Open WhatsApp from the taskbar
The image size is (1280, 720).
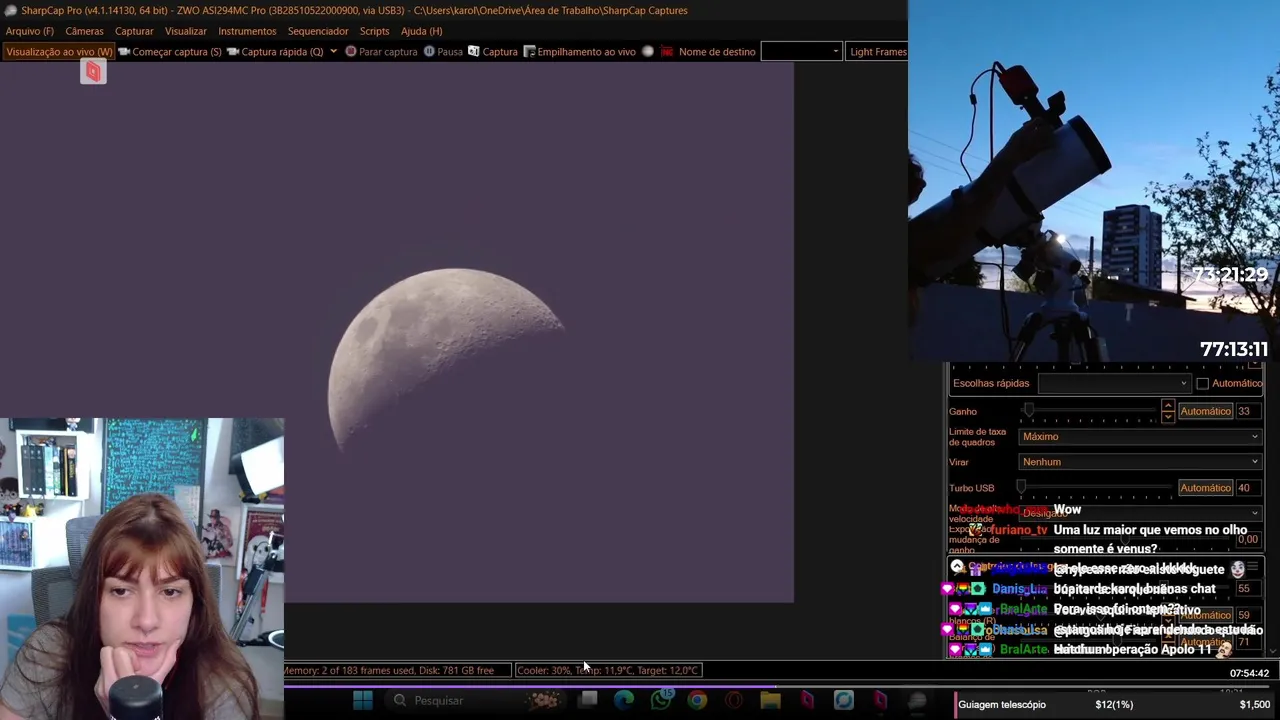661,700
